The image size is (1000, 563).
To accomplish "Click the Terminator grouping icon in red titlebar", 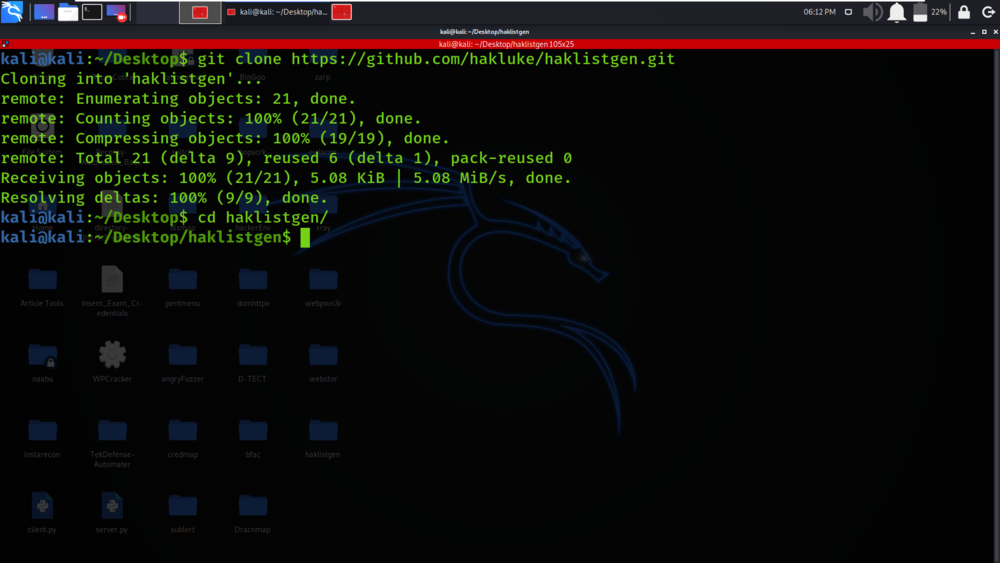I will point(5,44).
